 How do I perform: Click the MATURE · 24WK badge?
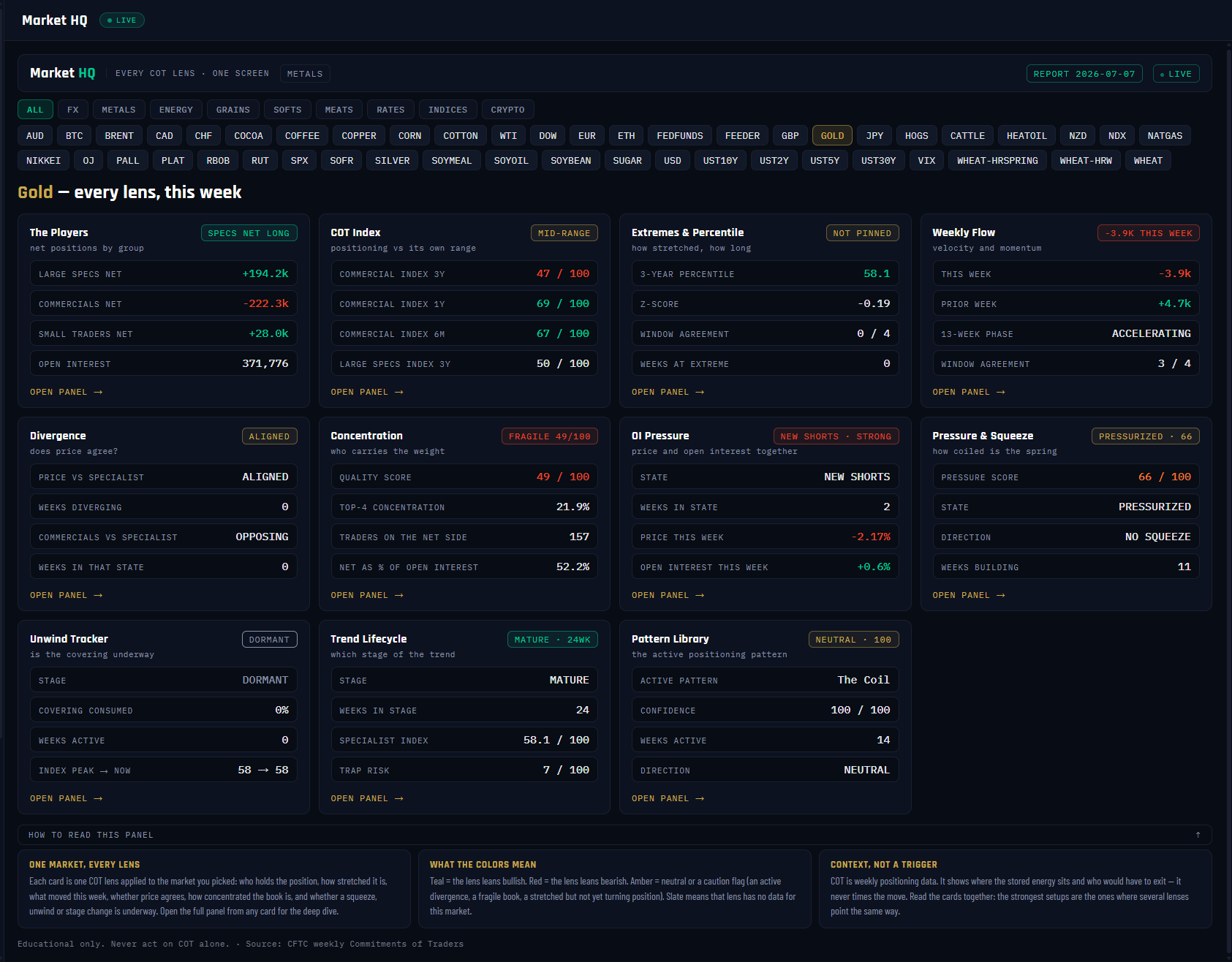553,640
